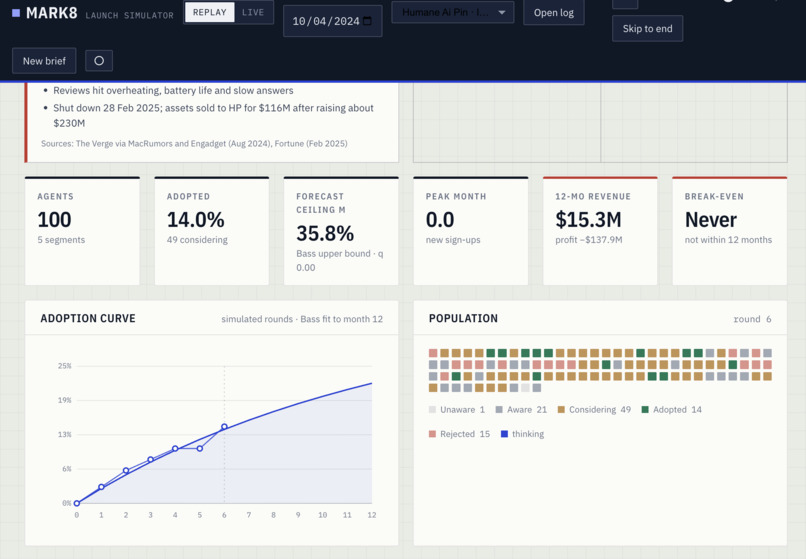Click the Peak month value 0.0

point(440,220)
